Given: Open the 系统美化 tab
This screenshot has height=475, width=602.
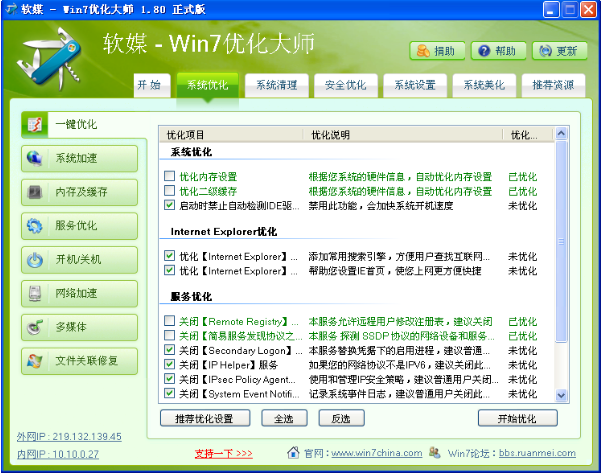Looking at the screenshot, I should (484, 85).
